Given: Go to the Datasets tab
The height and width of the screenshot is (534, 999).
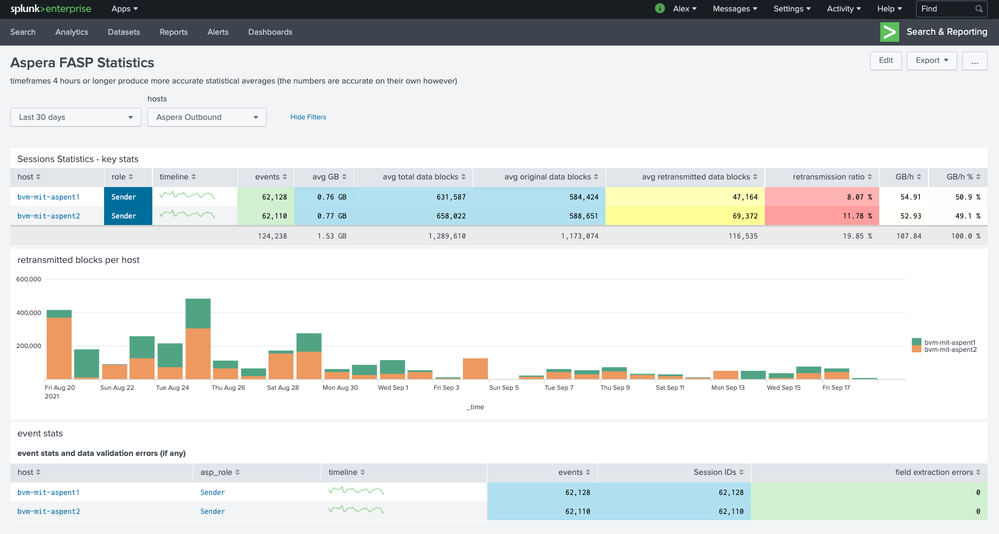Looking at the screenshot, I should click(x=124, y=32).
